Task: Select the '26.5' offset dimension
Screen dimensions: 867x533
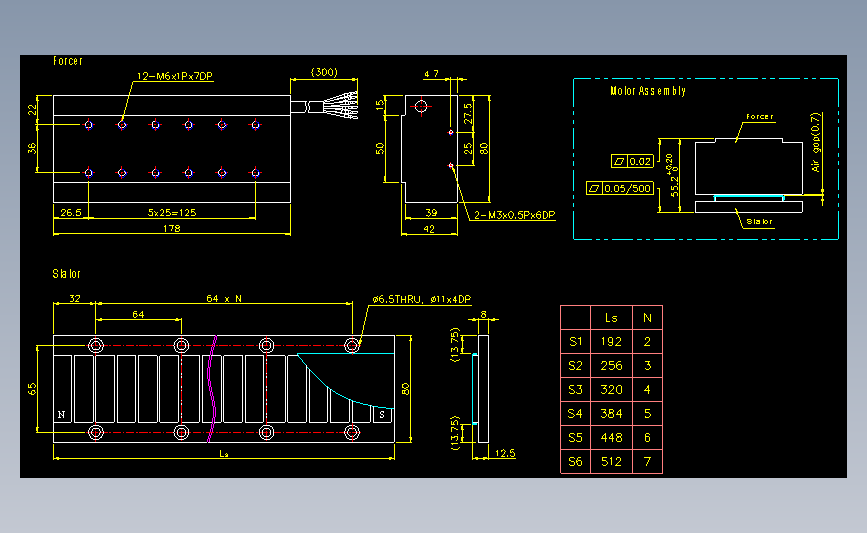Action: coord(71,212)
